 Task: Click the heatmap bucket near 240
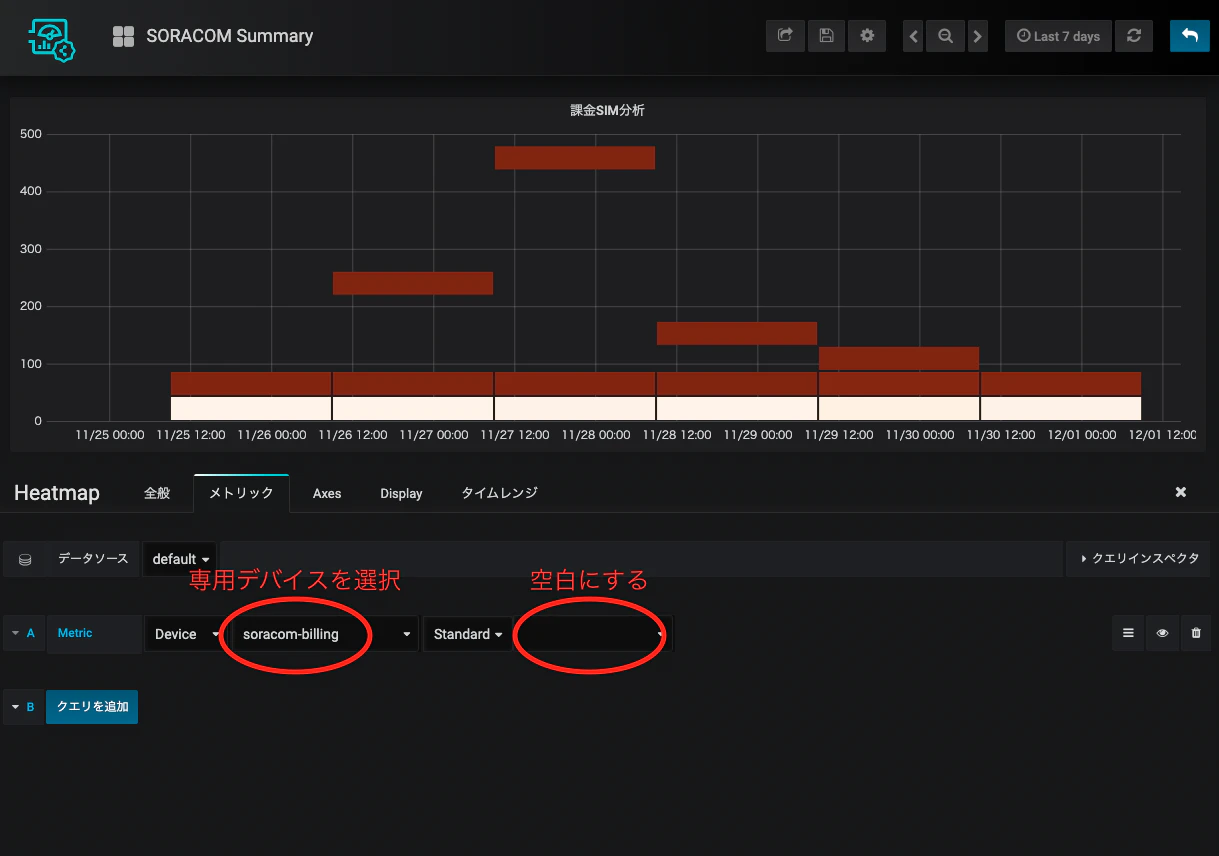[413, 283]
